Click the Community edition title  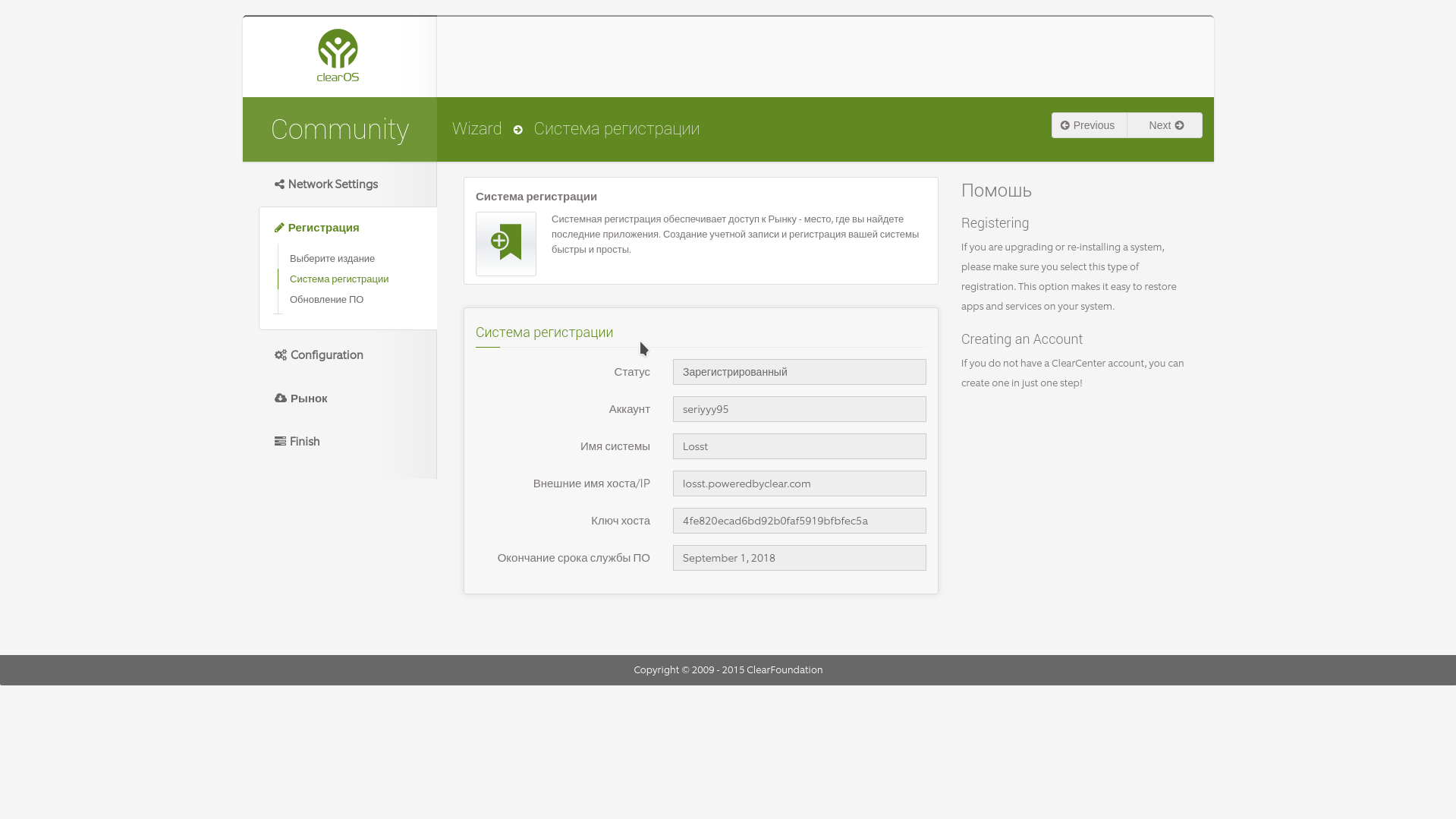coord(340,130)
